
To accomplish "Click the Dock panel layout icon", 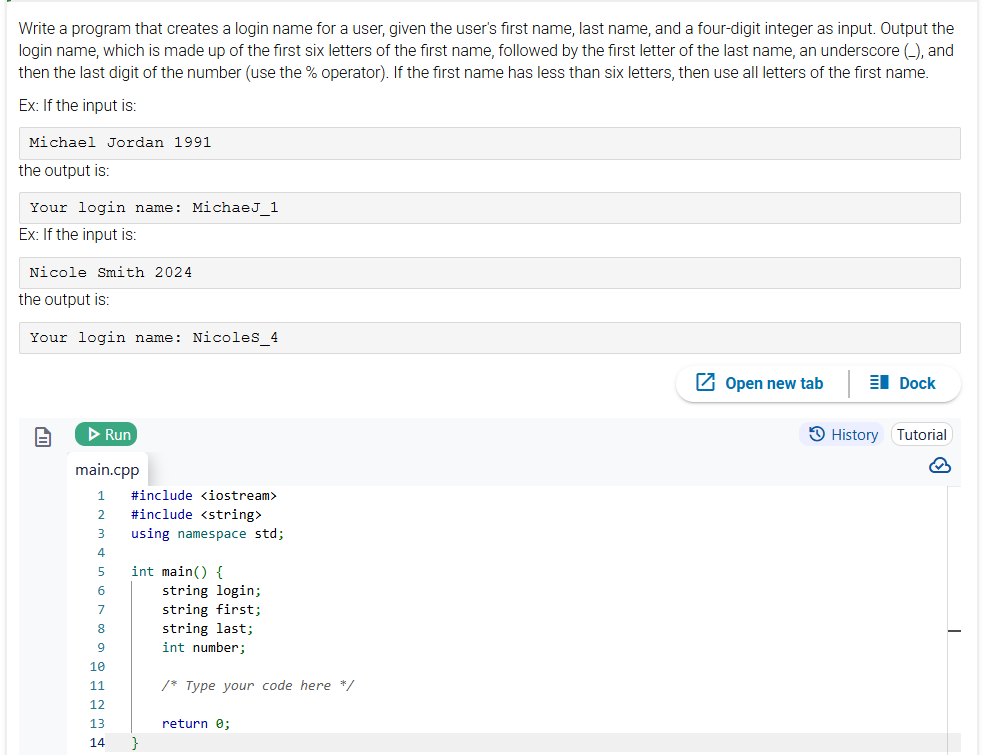I will [877, 383].
